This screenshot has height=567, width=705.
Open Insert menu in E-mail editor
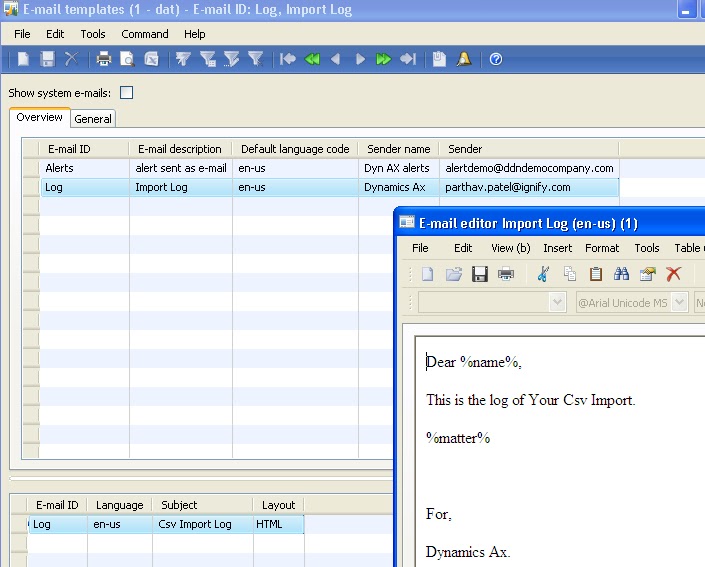click(x=558, y=248)
